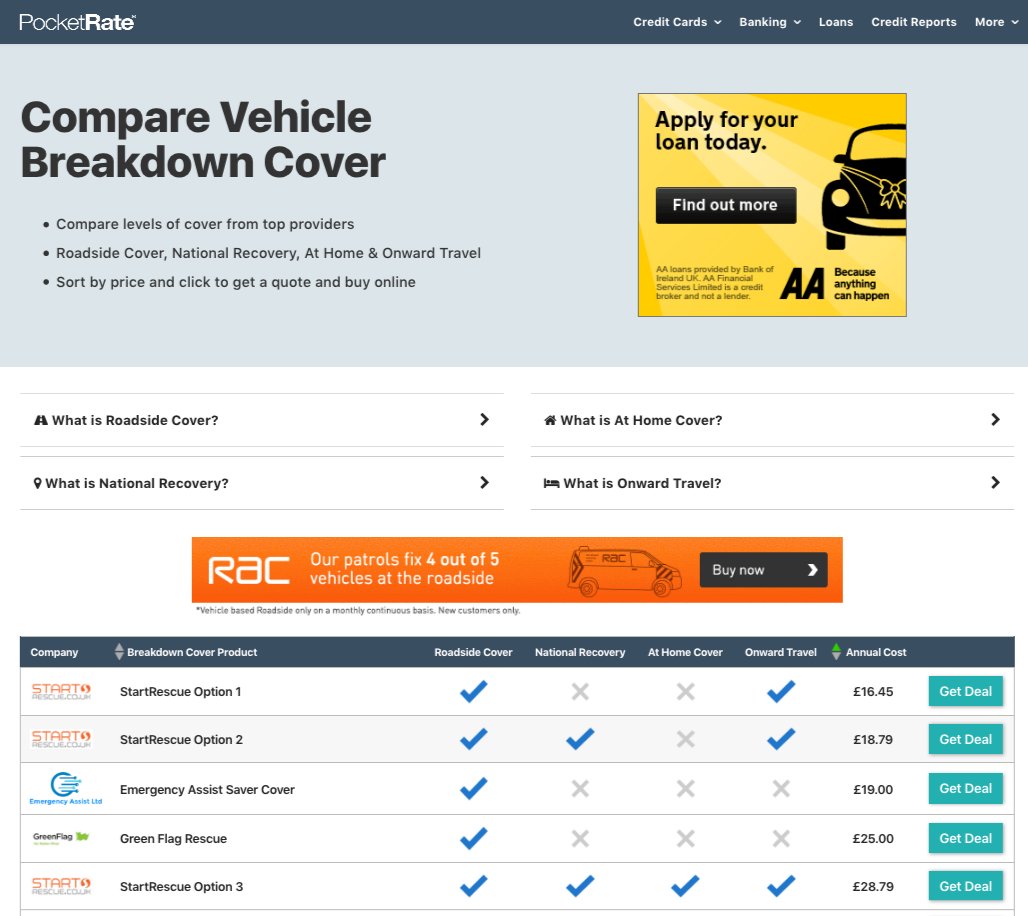Click Emergency Assist Saver Cover product name
The width and height of the screenshot is (1028, 916).
click(x=207, y=789)
